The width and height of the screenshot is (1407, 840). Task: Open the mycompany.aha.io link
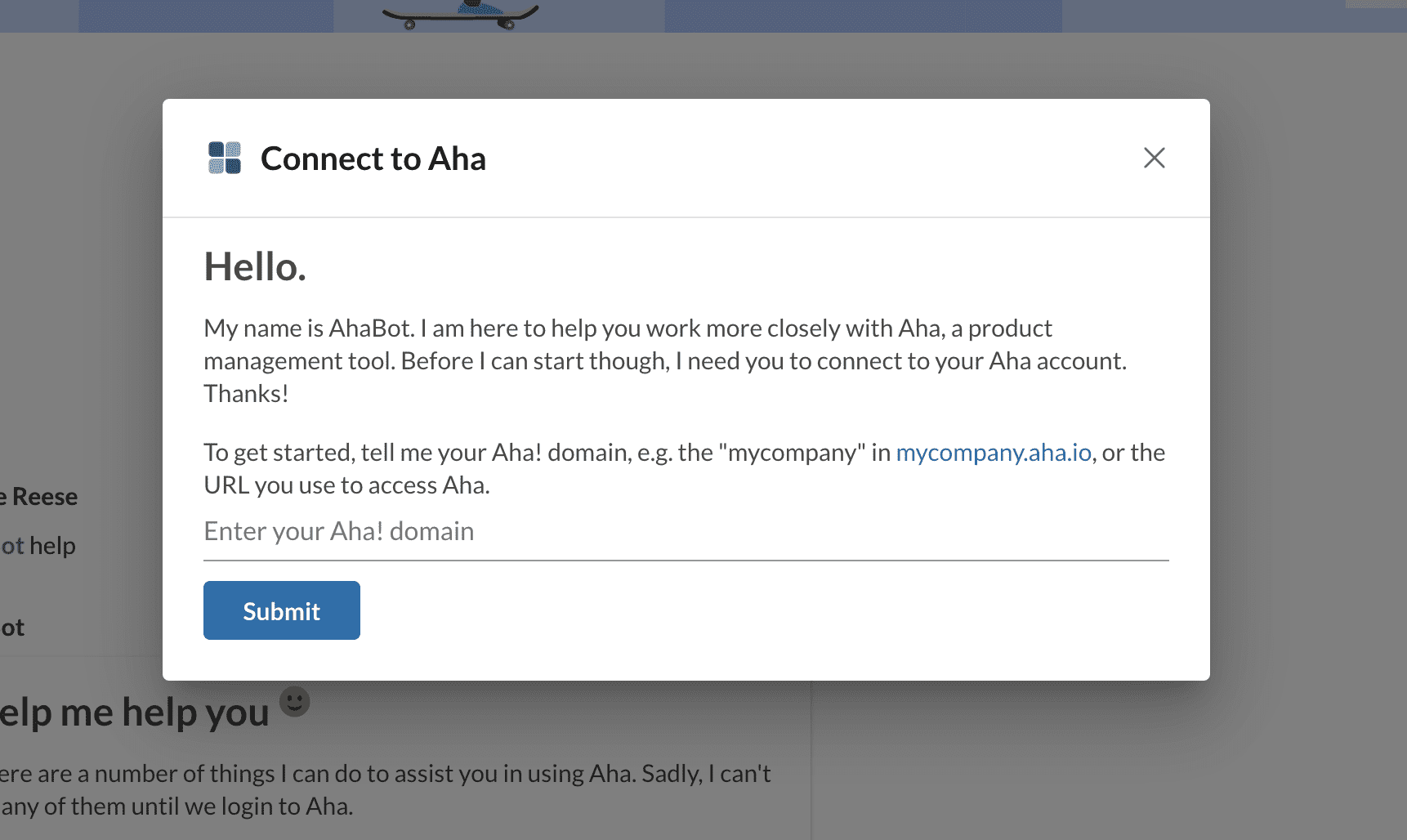pyautogui.click(x=994, y=453)
